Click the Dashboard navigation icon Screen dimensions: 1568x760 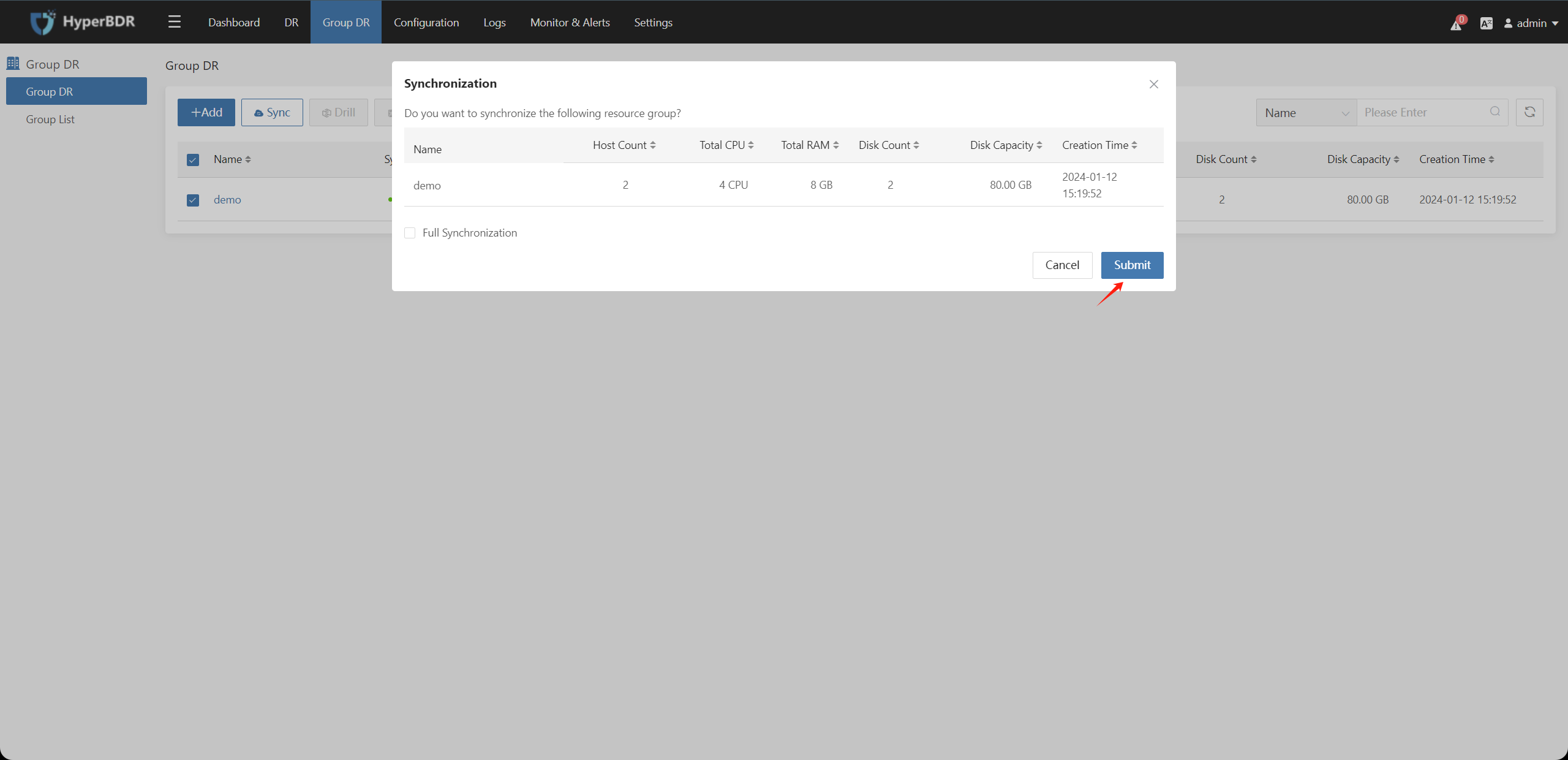233,22
